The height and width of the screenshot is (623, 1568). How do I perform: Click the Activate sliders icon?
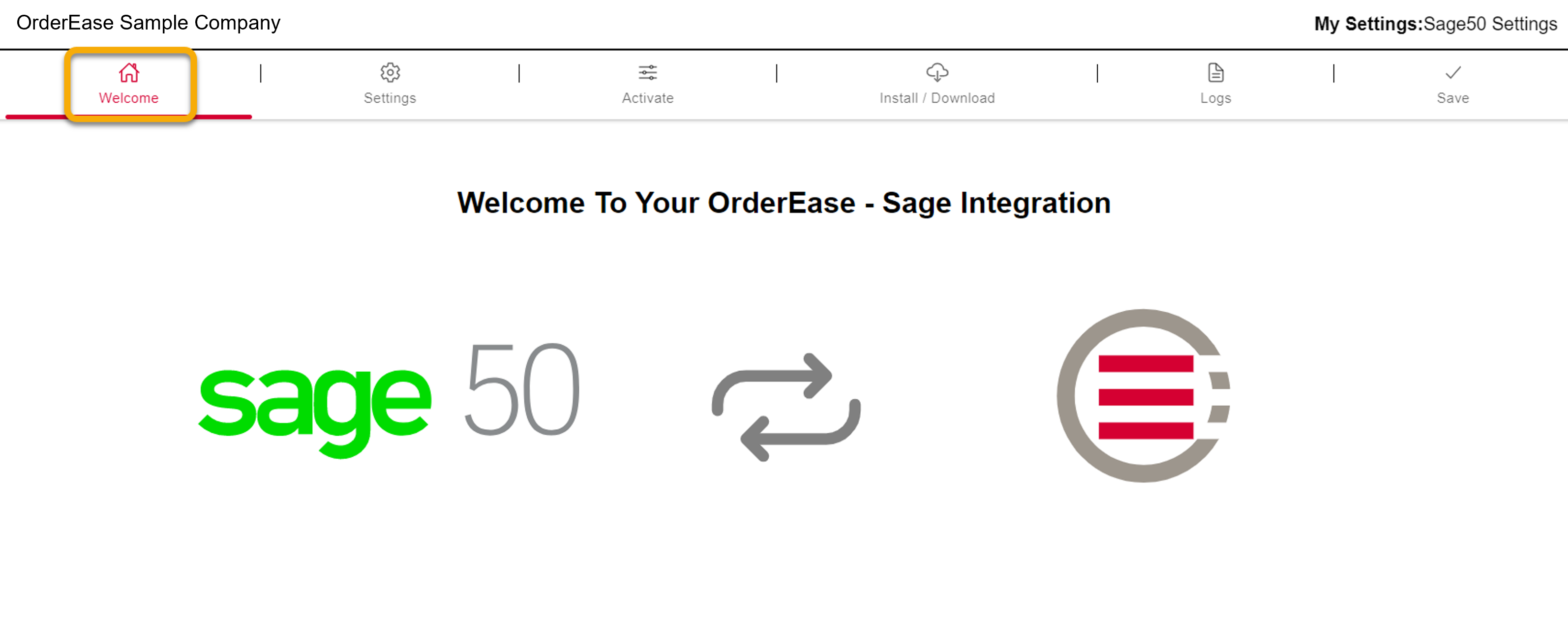(x=648, y=72)
